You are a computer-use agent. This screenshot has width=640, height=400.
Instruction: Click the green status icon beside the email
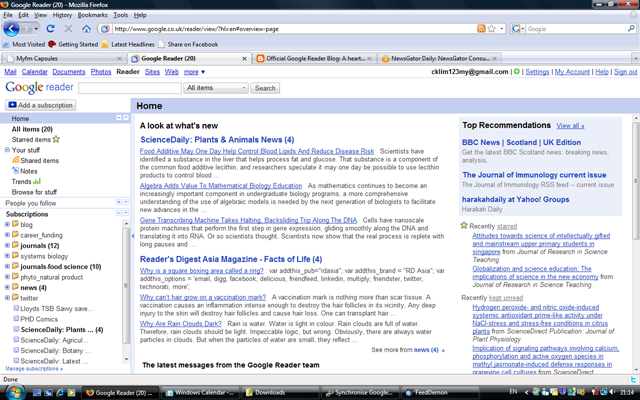(x=516, y=71)
